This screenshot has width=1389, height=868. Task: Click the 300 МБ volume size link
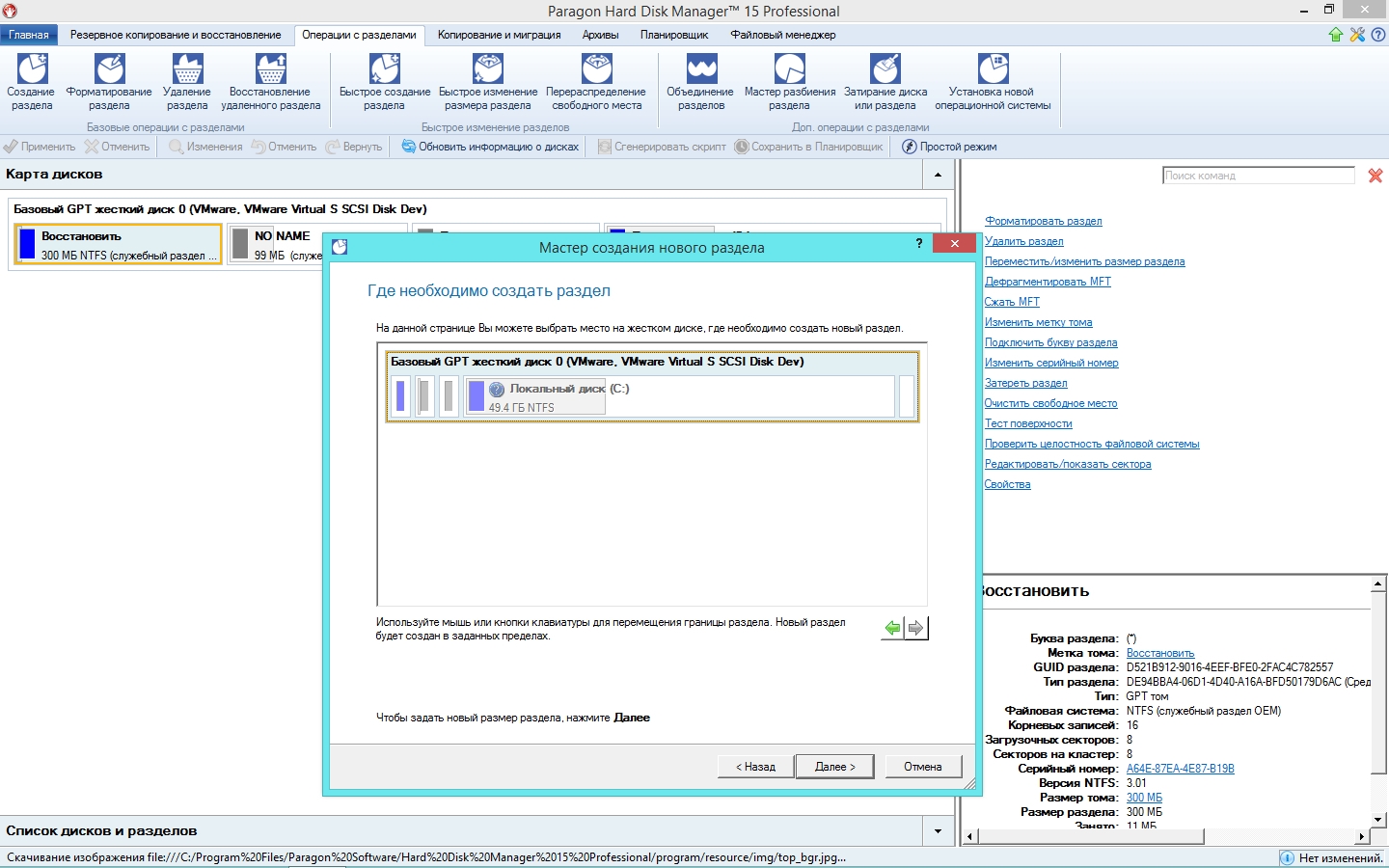[1144, 798]
